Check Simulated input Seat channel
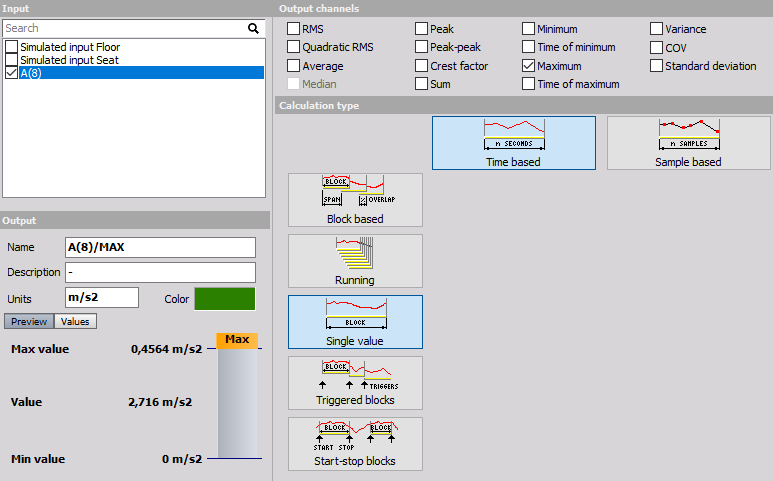Screen dimensions: 773x481 pyautogui.click(x=11, y=60)
